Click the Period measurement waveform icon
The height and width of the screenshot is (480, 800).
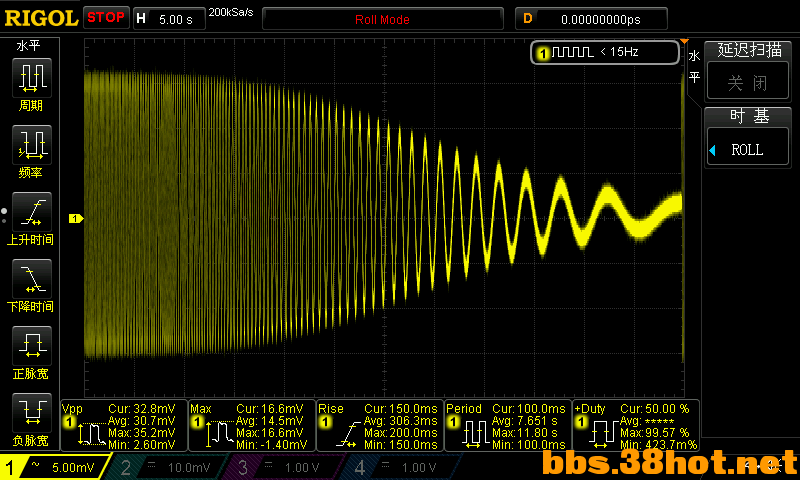tap(476, 434)
